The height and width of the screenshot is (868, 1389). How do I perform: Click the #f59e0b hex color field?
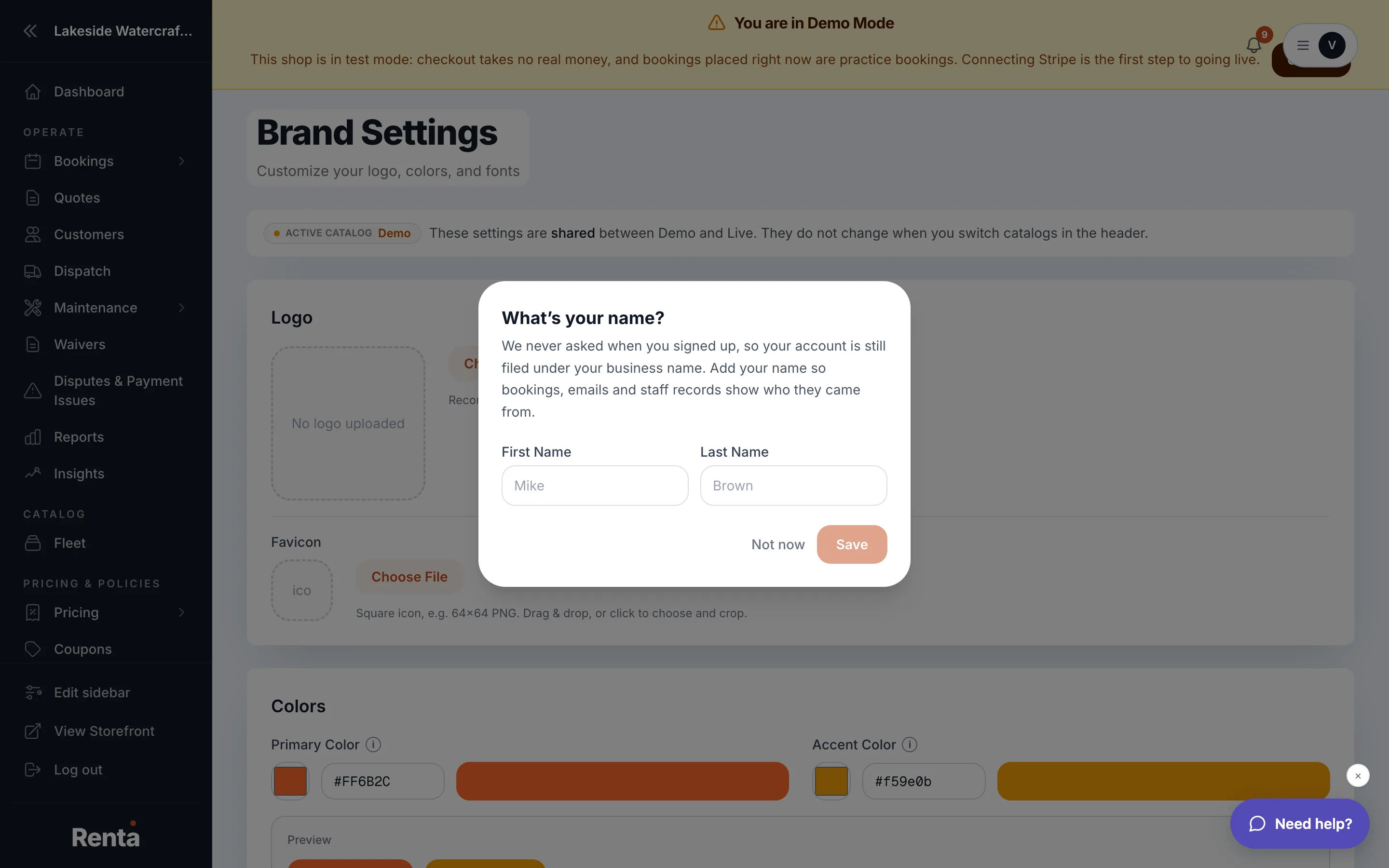(924, 781)
